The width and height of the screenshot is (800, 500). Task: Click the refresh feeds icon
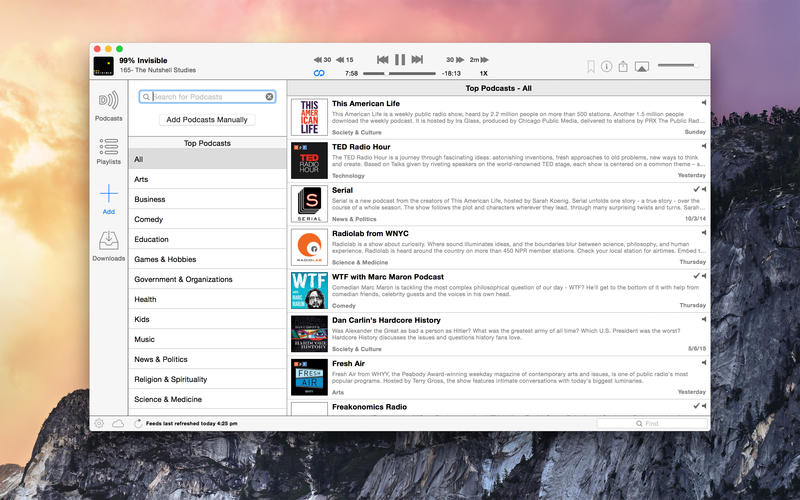click(137, 424)
